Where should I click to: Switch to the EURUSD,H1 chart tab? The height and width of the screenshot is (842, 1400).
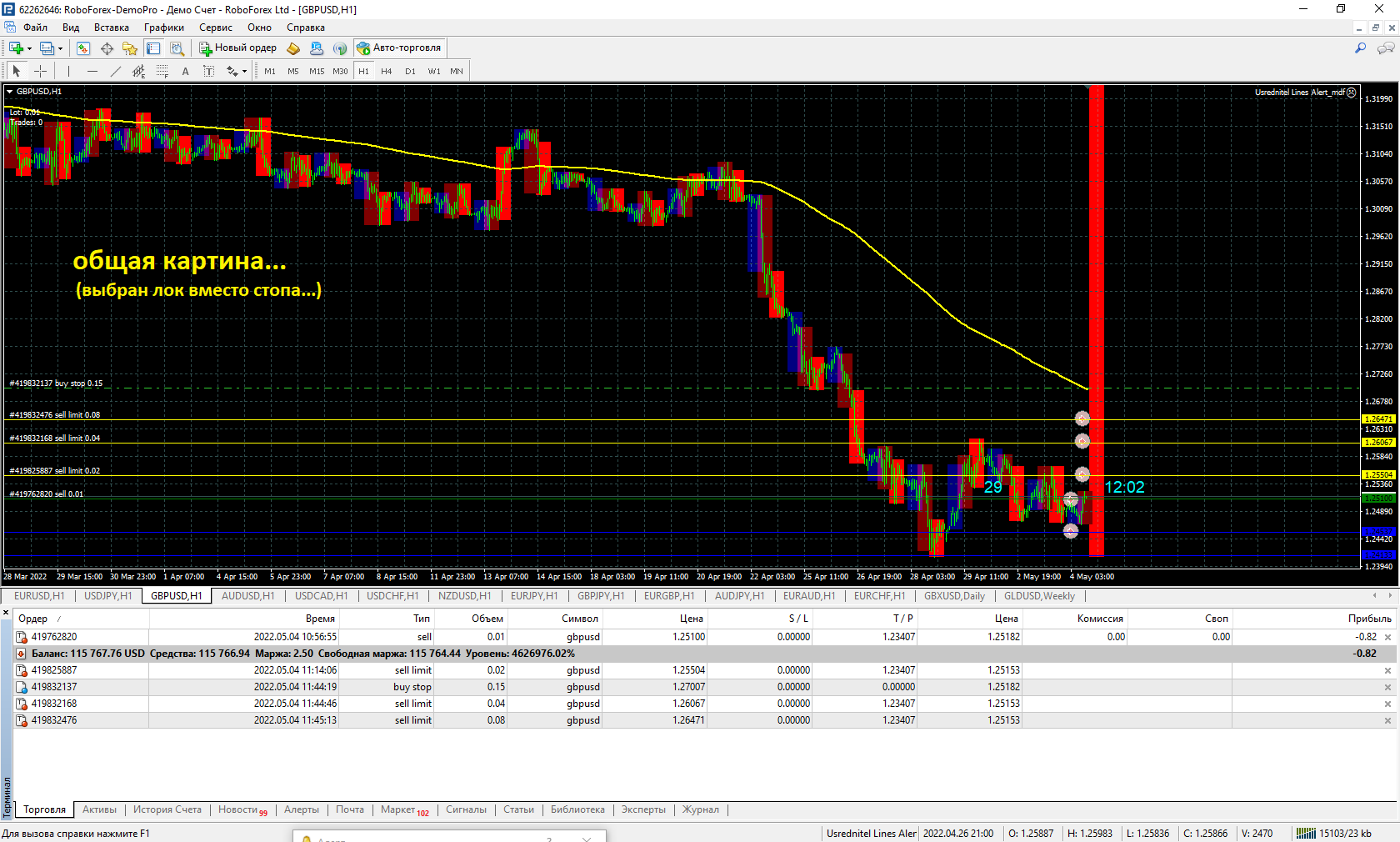tap(38, 596)
